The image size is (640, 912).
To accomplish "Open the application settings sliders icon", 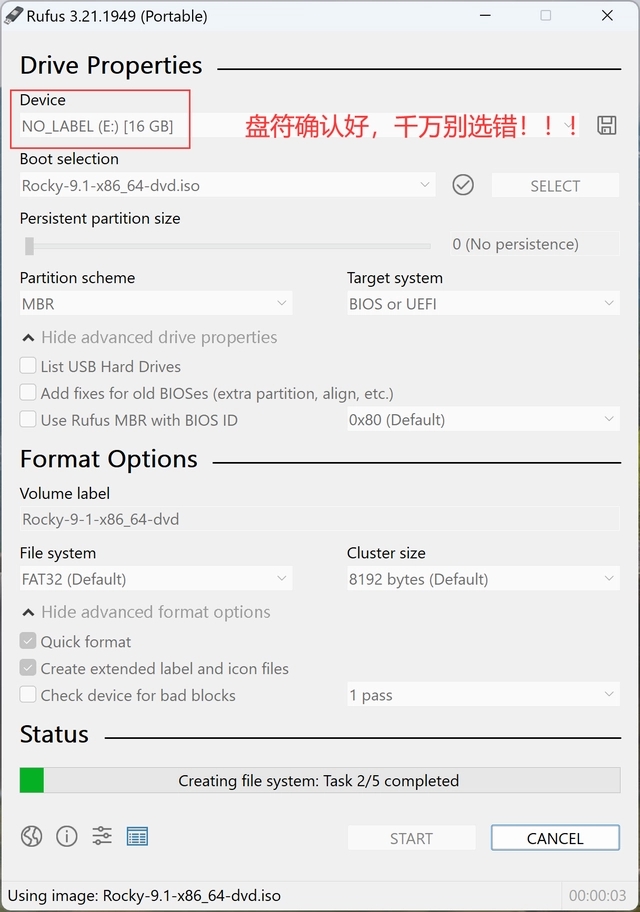I will (x=102, y=836).
